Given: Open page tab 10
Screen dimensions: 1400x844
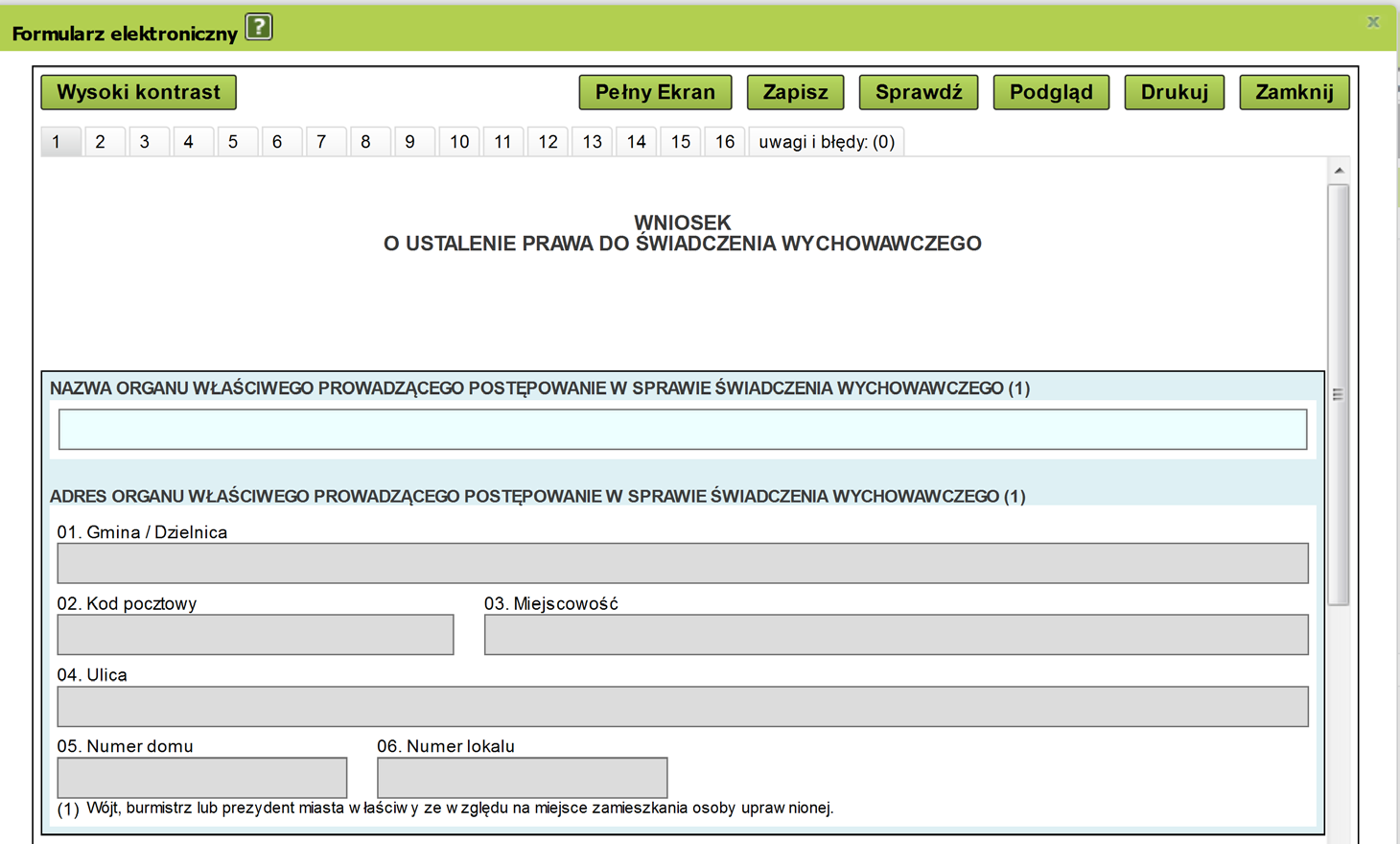Looking at the screenshot, I should coord(459,142).
